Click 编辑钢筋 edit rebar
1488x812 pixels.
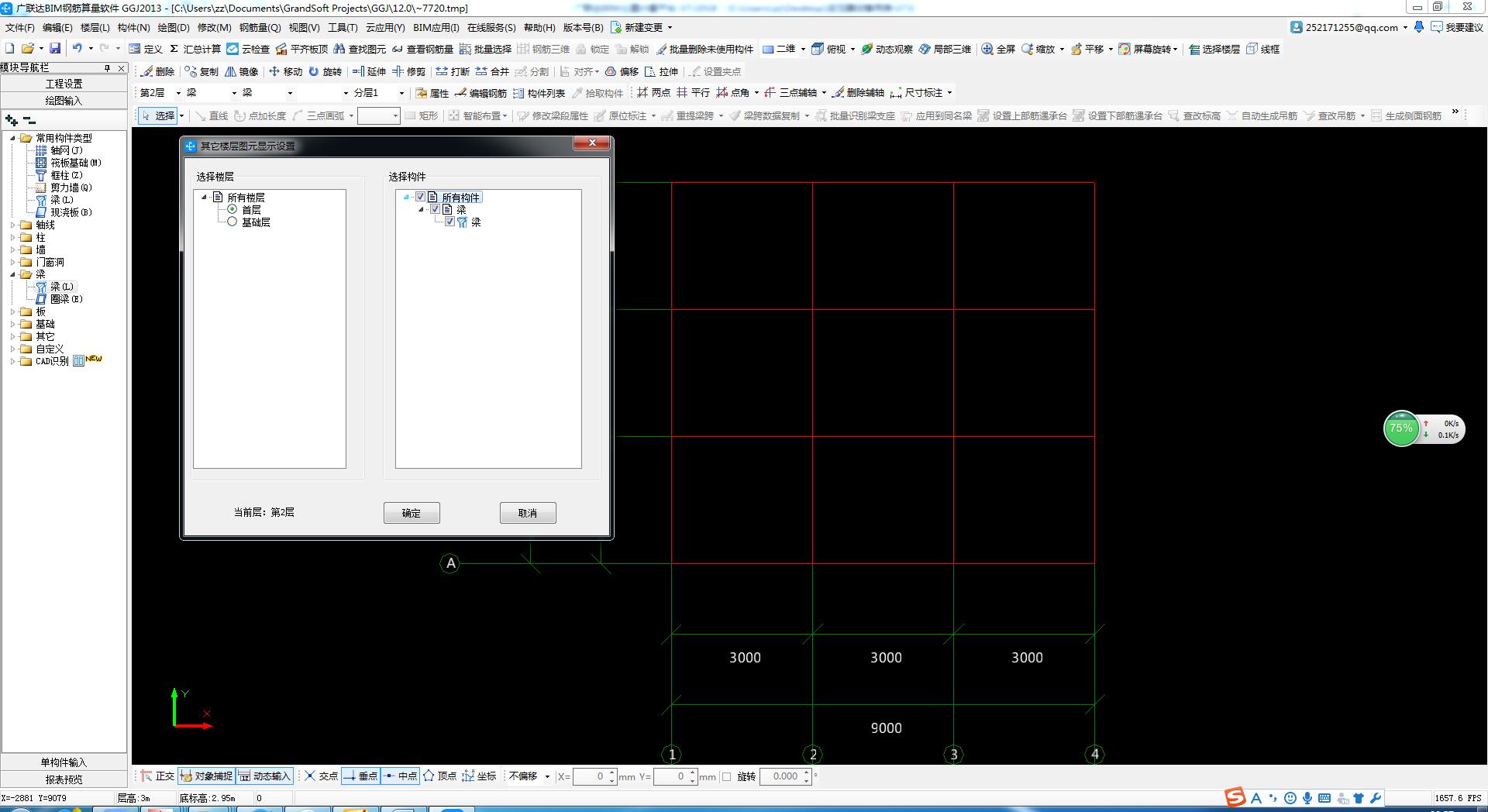481,93
